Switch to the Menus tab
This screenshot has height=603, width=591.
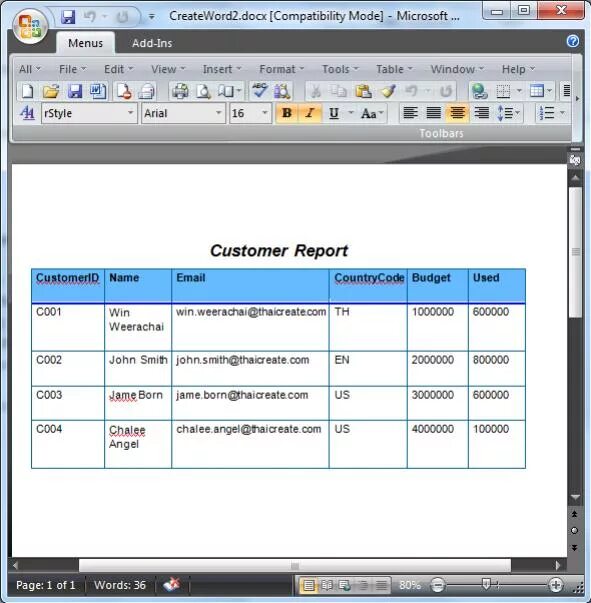click(85, 43)
